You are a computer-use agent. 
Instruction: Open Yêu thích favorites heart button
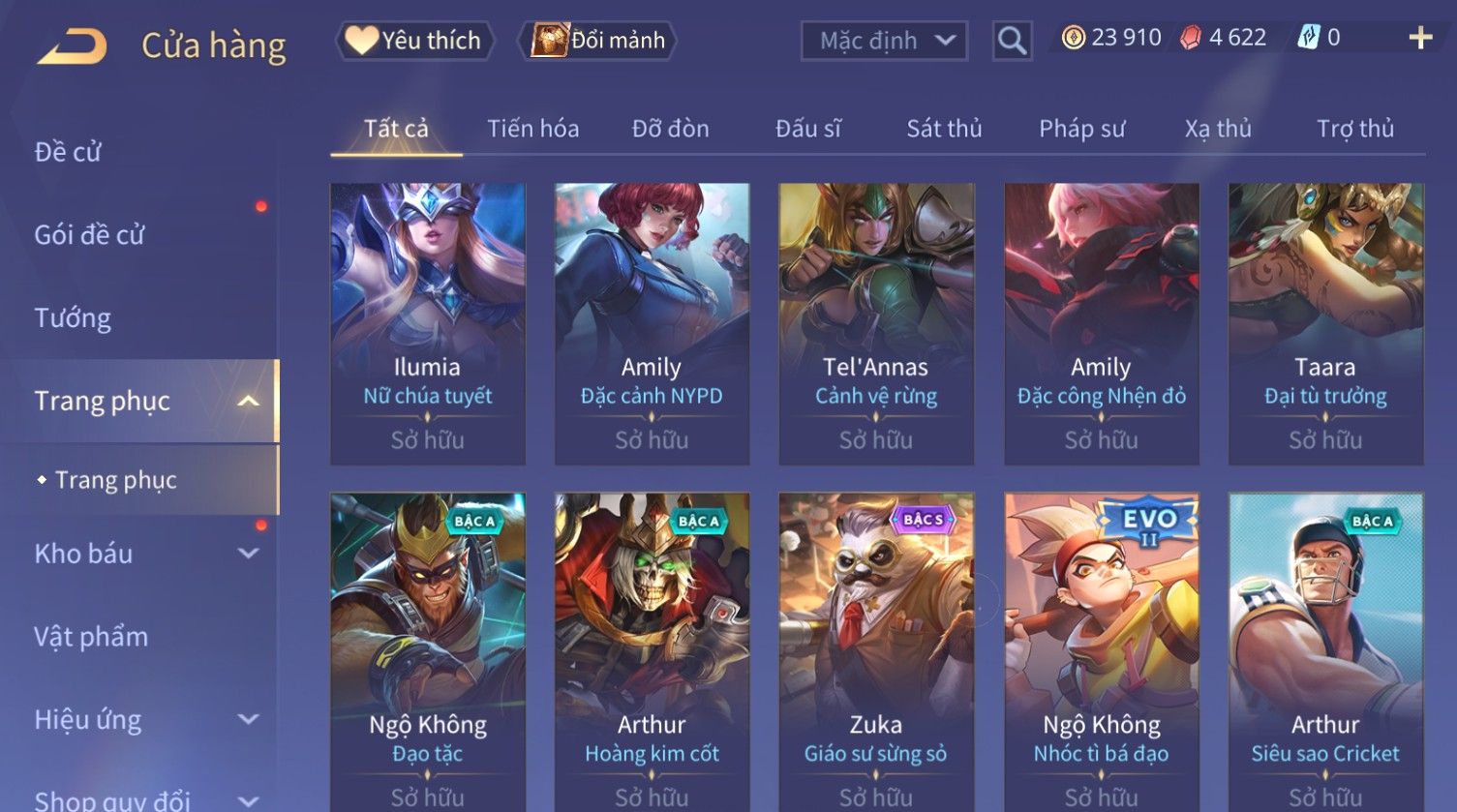point(414,41)
